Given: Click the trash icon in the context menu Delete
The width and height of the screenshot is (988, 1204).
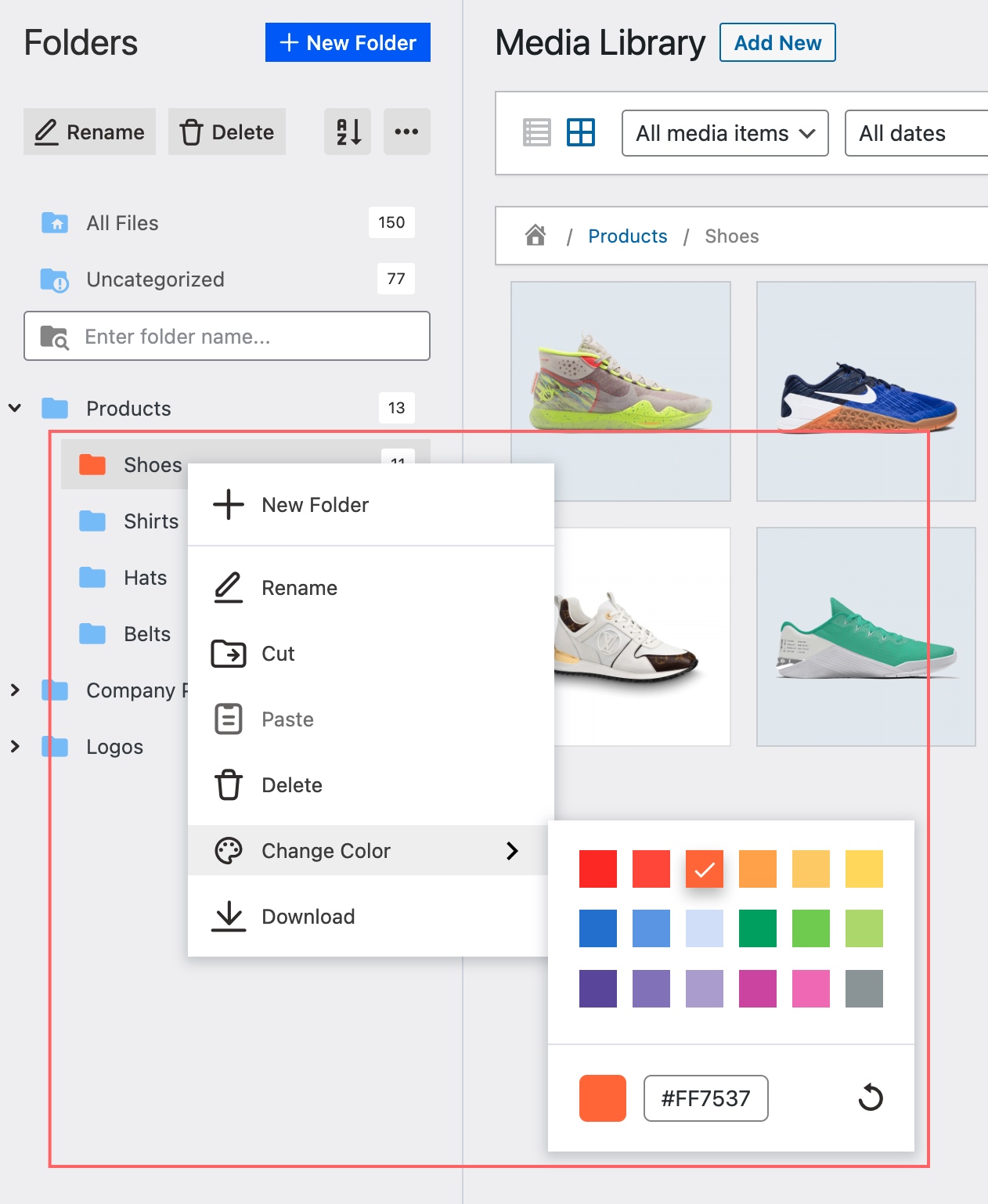Looking at the screenshot, I should pos(229,785).
